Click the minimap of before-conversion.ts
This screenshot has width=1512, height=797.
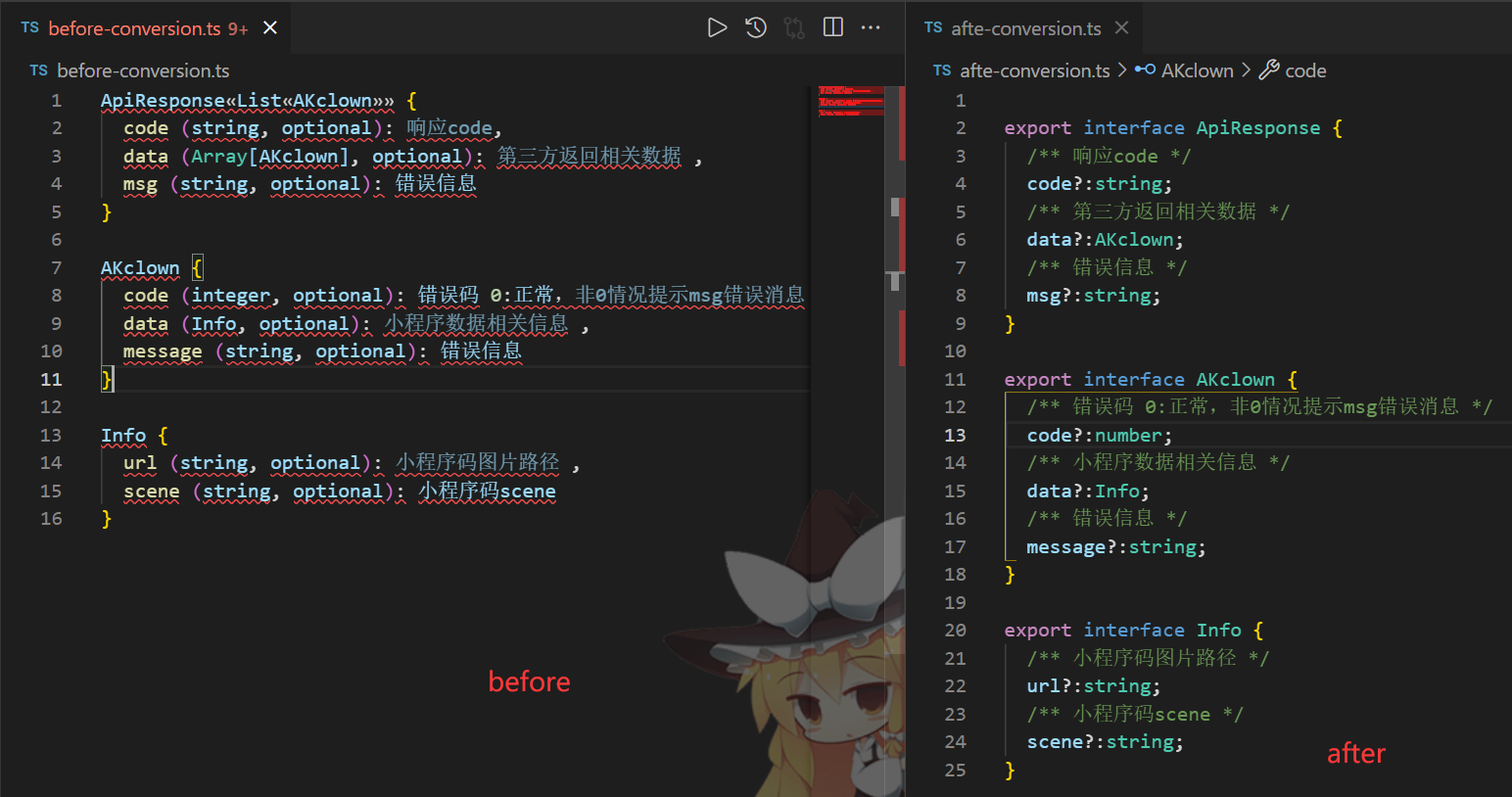(x=851, y=101)
